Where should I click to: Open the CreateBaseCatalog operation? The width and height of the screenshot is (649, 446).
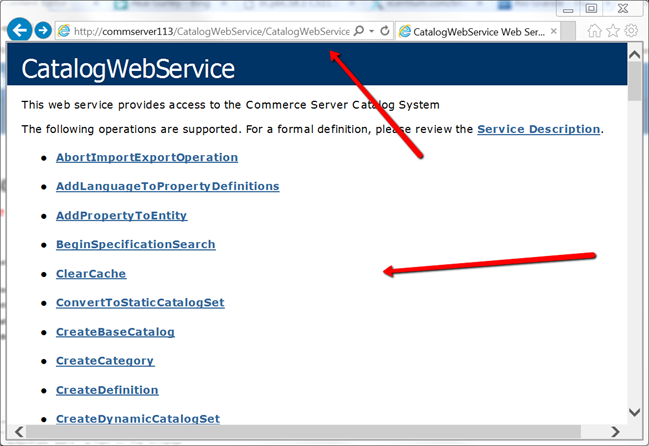click(115, 332)
